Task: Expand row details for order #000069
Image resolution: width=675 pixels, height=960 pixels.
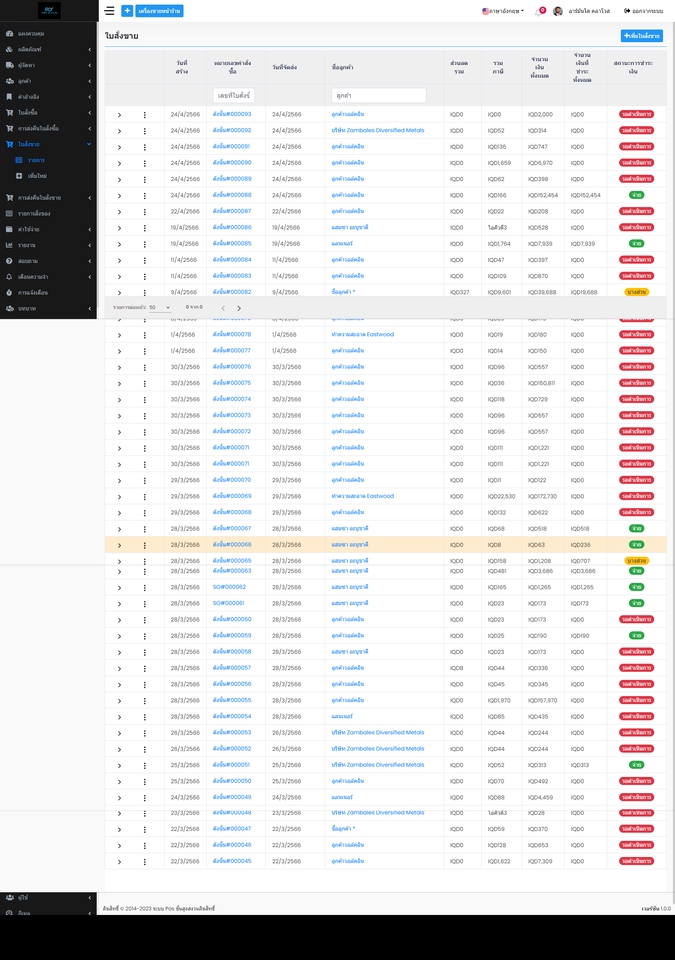Action: coord(119,497)
